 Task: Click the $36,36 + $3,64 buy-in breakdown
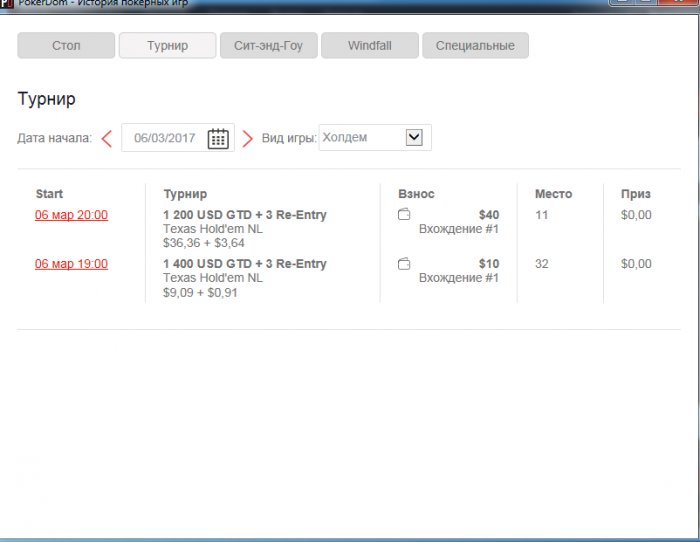click(x=204, y=243)
